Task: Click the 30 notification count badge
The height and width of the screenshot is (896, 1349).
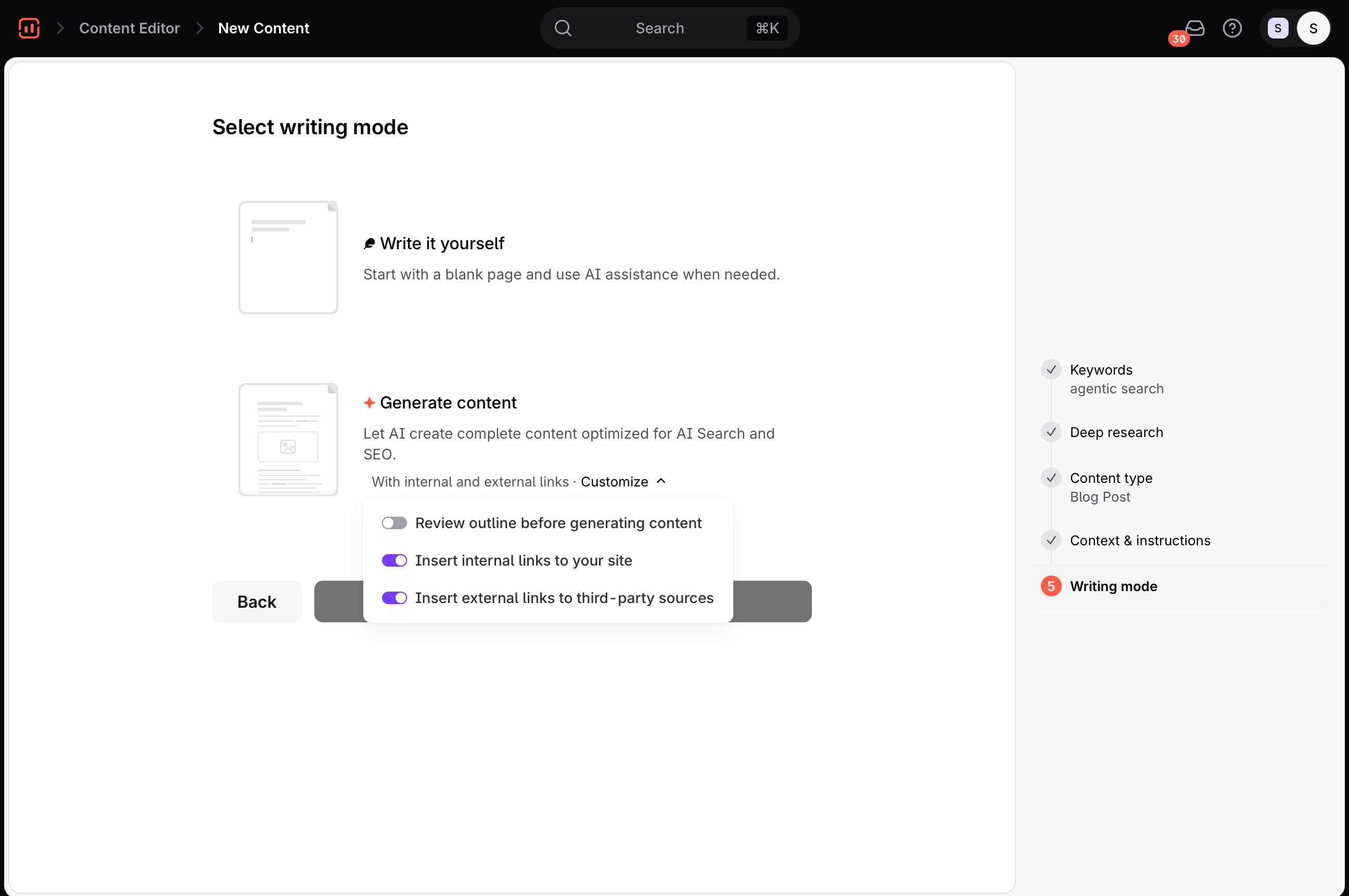Action: point(1178,39)
